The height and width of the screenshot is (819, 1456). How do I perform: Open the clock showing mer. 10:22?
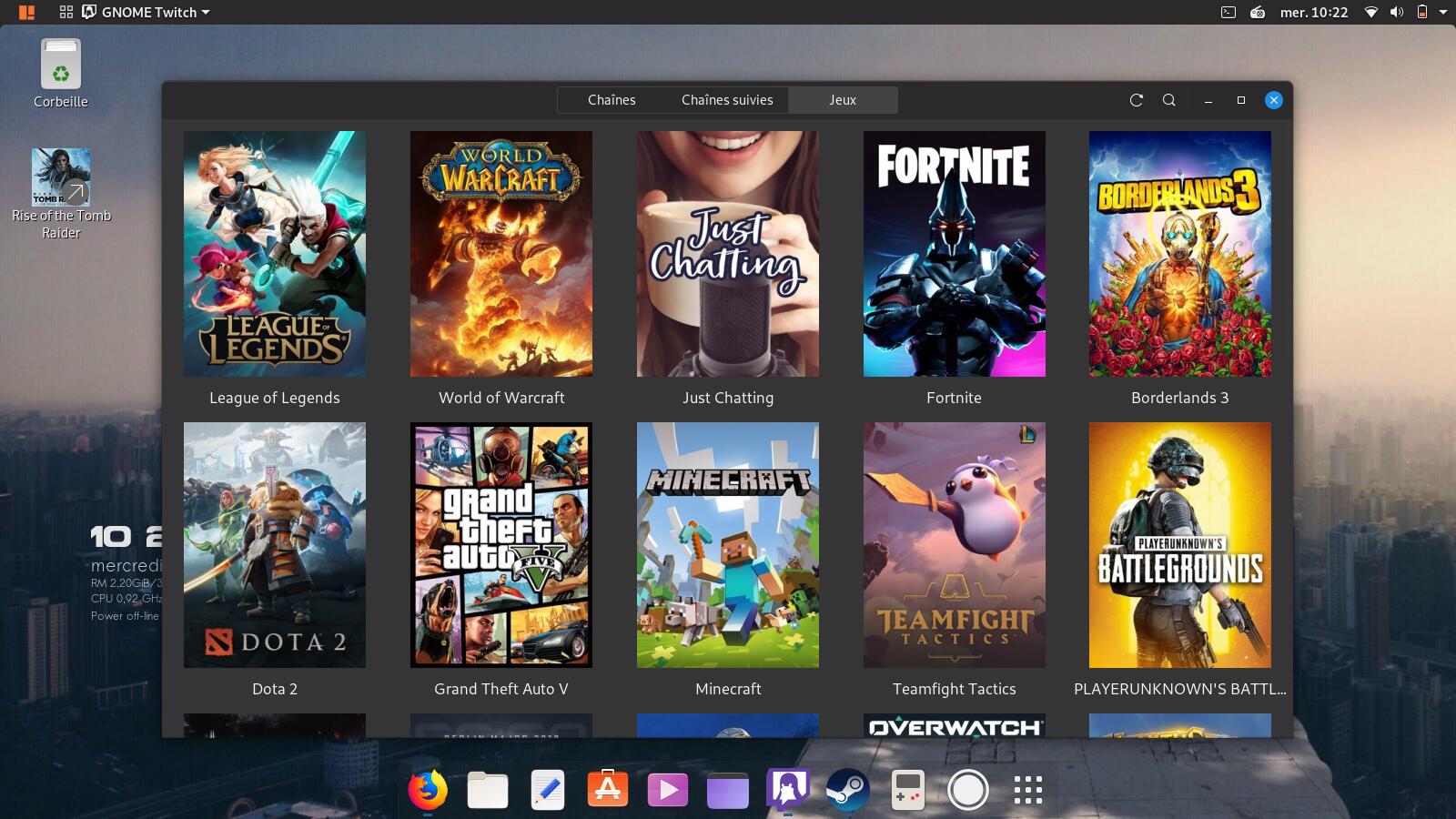[1314, 12]
